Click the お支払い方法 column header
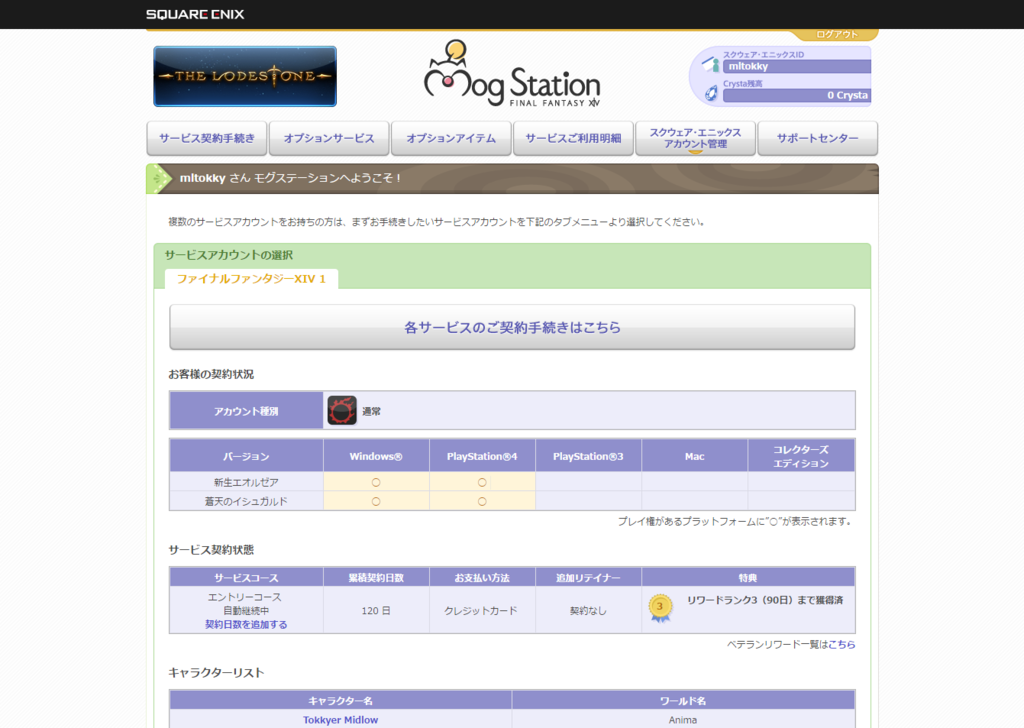Image resolution: width=1024 pixels, height=728 pixels. (482, 578)
